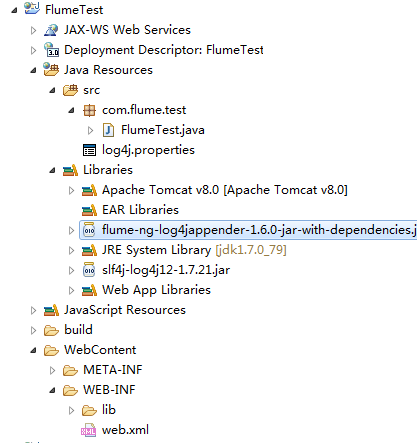
Task: Select the Apache Tomcat v8.0 label
Action: (225, 190)
